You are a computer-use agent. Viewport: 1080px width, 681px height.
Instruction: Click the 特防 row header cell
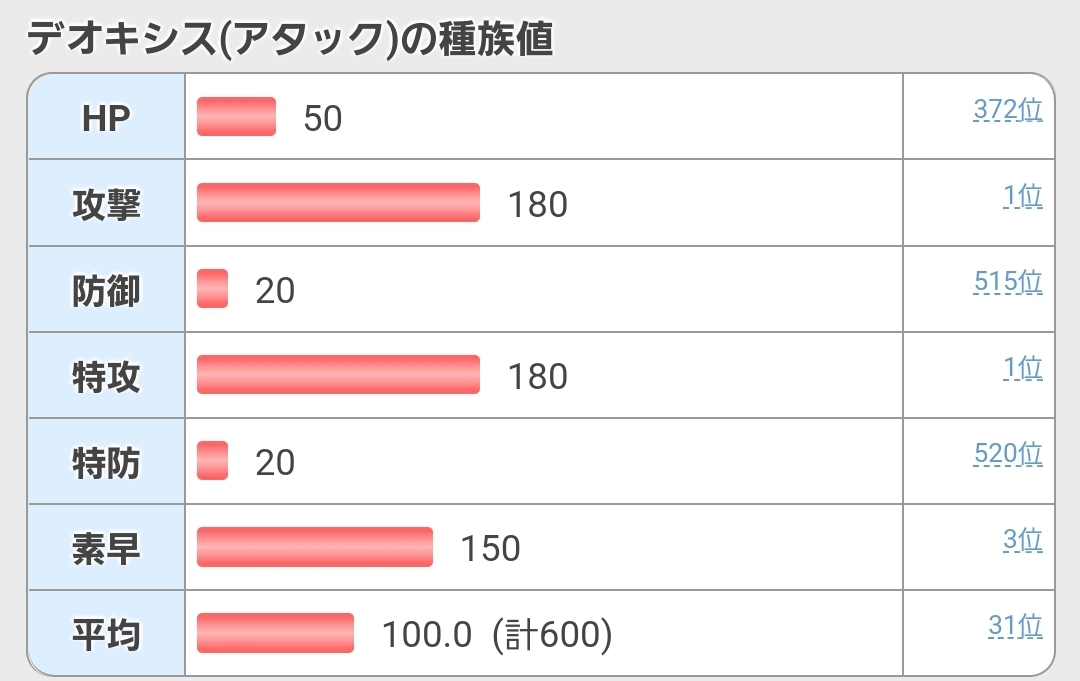pyautogui.click(x=106, y=462)
